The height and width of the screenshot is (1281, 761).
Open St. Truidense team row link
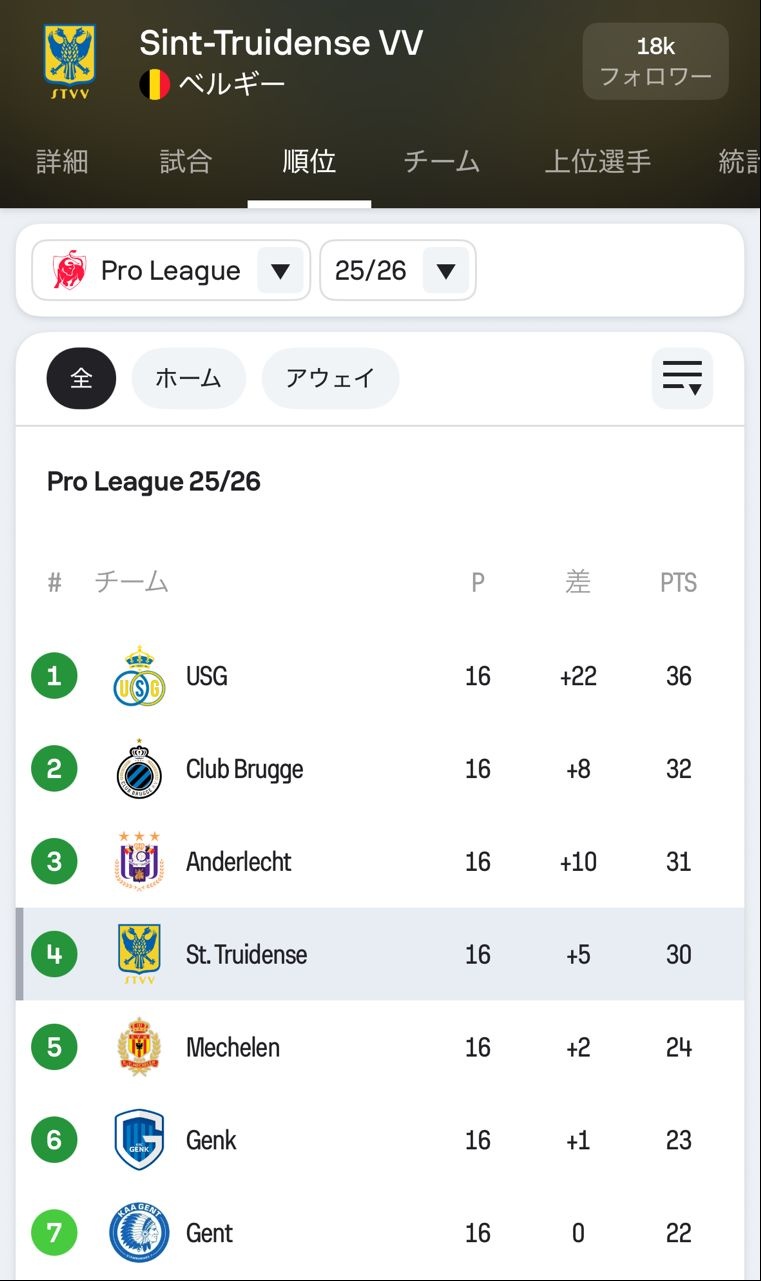246,955
